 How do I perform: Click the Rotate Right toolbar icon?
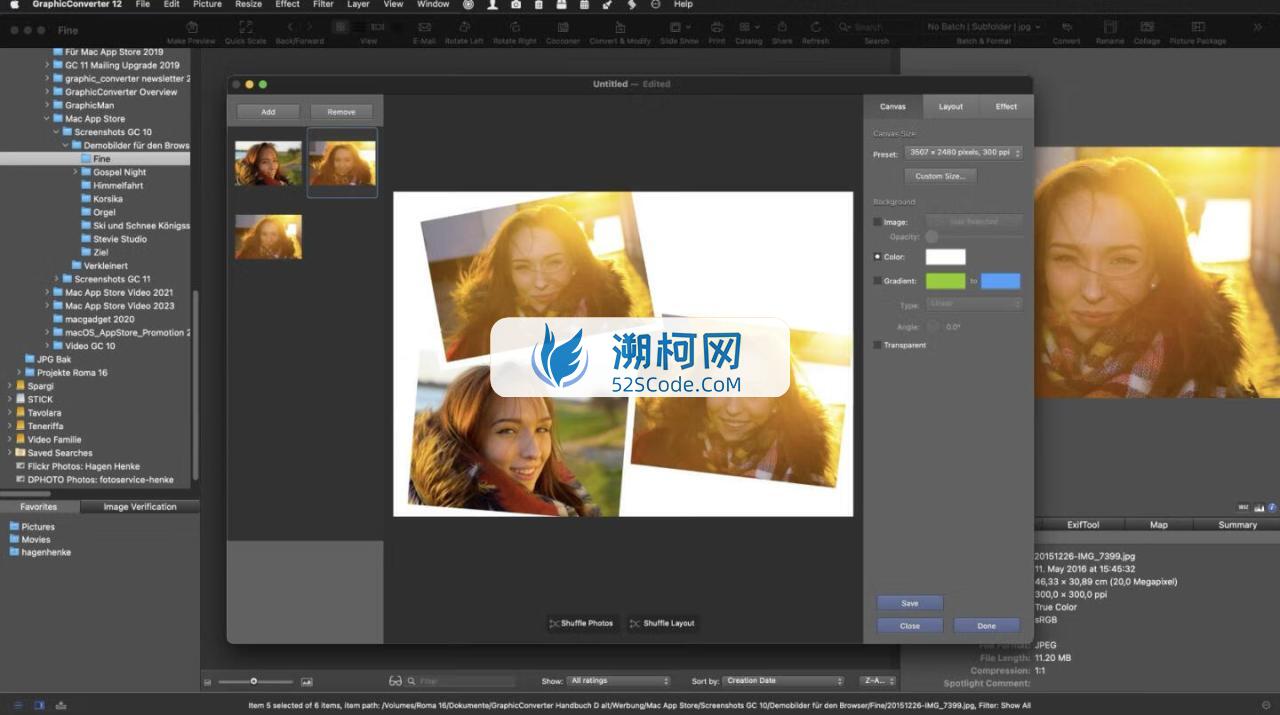pyautogui.click(x=515, y=27)
